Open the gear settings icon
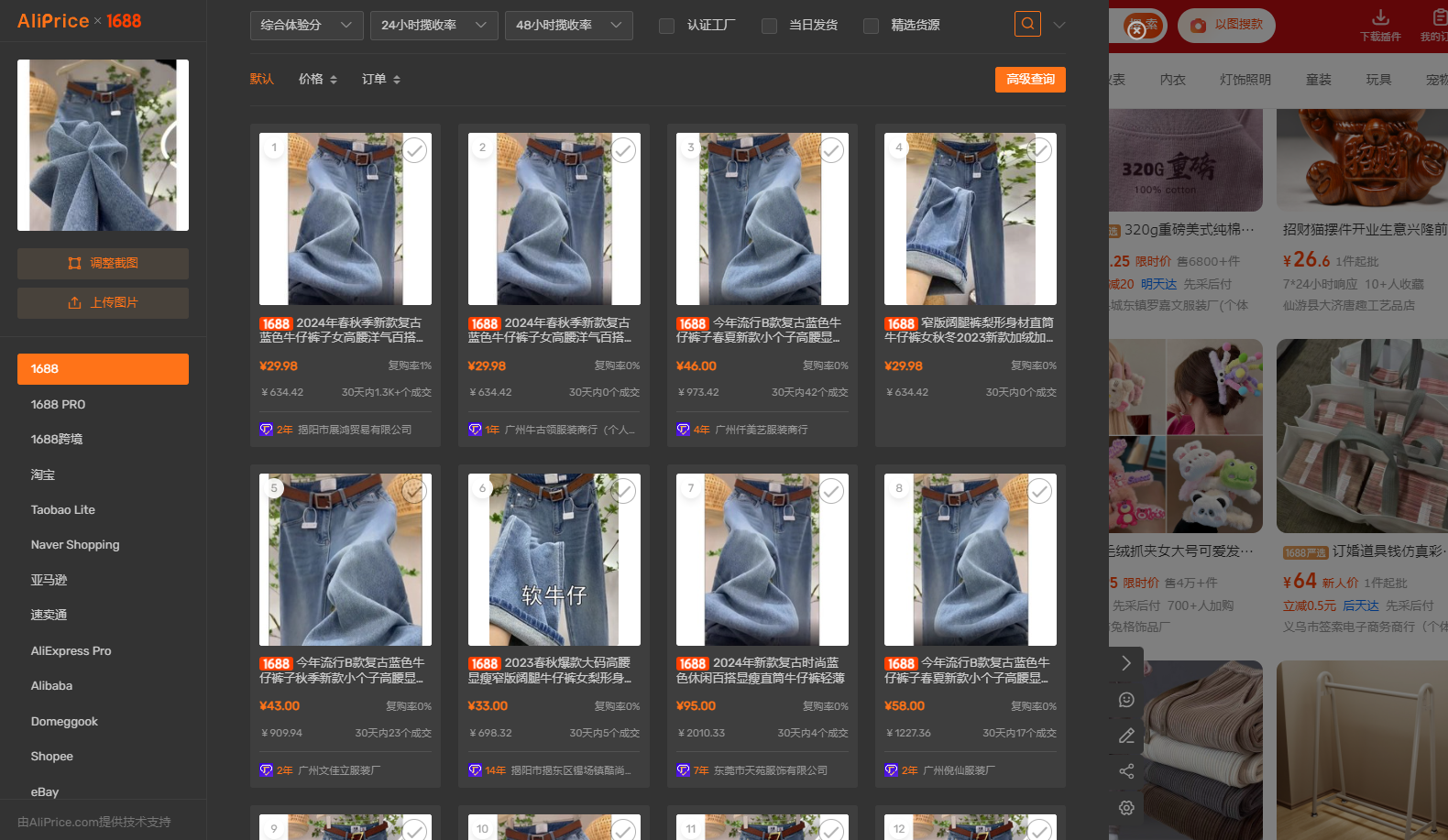This screenshot has width=1448, height=840. [1126, 808]
